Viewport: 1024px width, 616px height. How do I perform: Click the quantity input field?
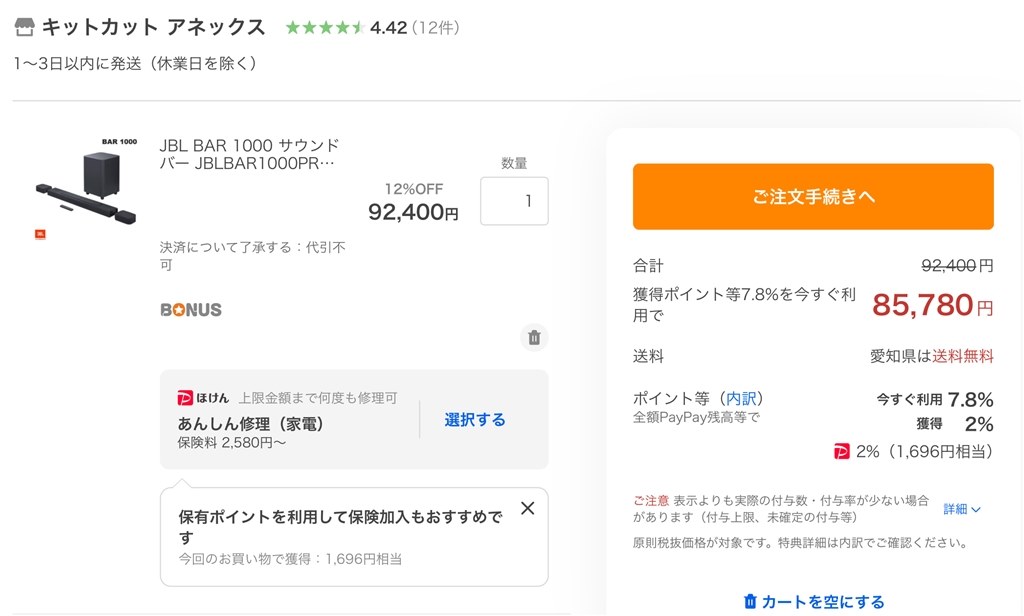pyautogui.click(x=514, y=201)
